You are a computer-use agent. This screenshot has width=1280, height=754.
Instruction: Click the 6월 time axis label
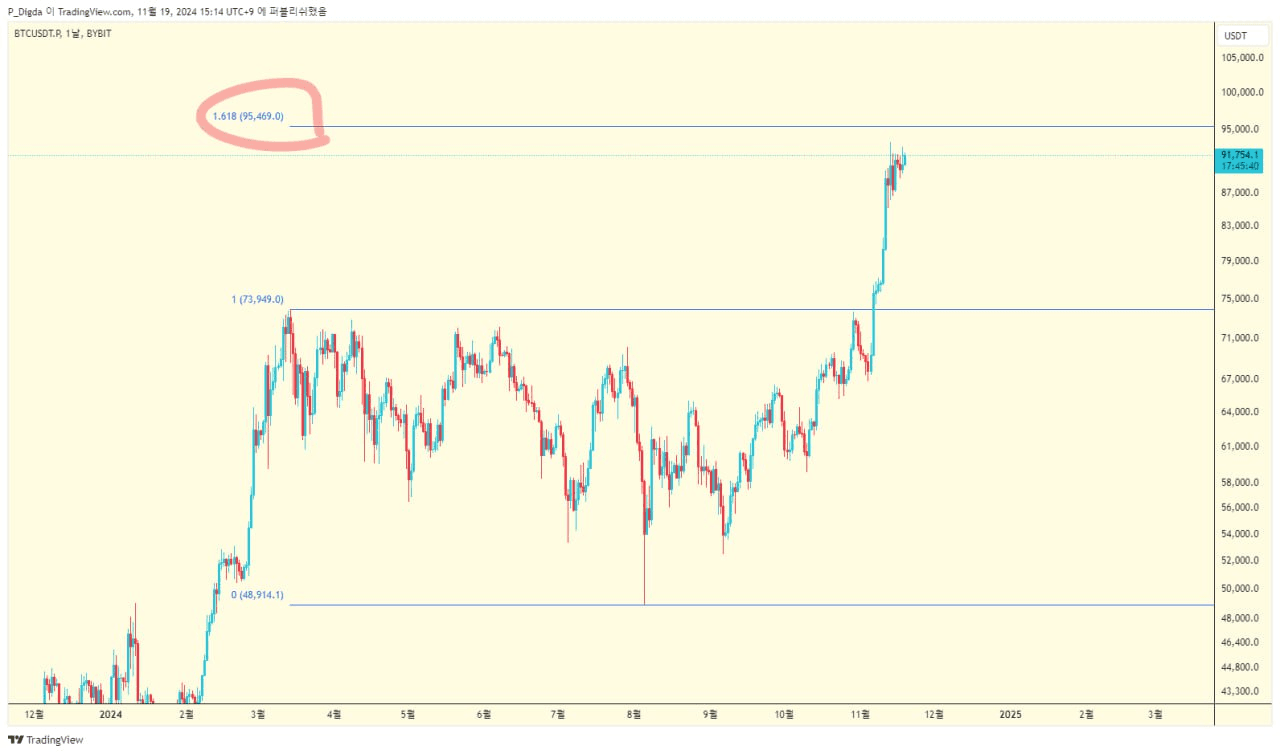[484, 714]
